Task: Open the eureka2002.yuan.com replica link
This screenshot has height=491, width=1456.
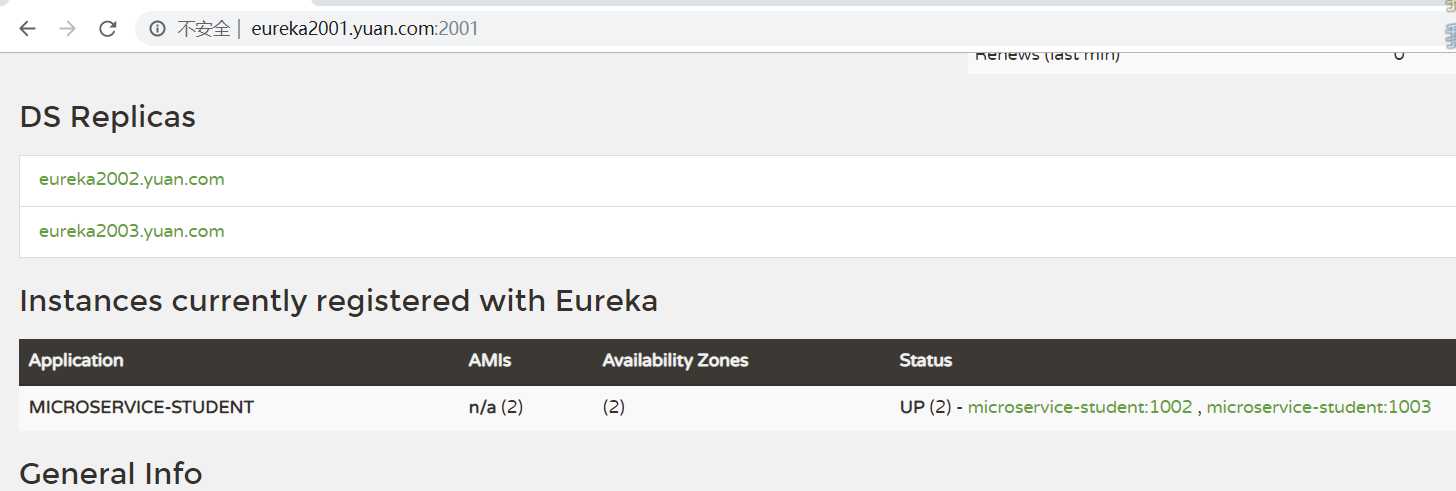Action: pyautogui.click(x=131, y=180)
